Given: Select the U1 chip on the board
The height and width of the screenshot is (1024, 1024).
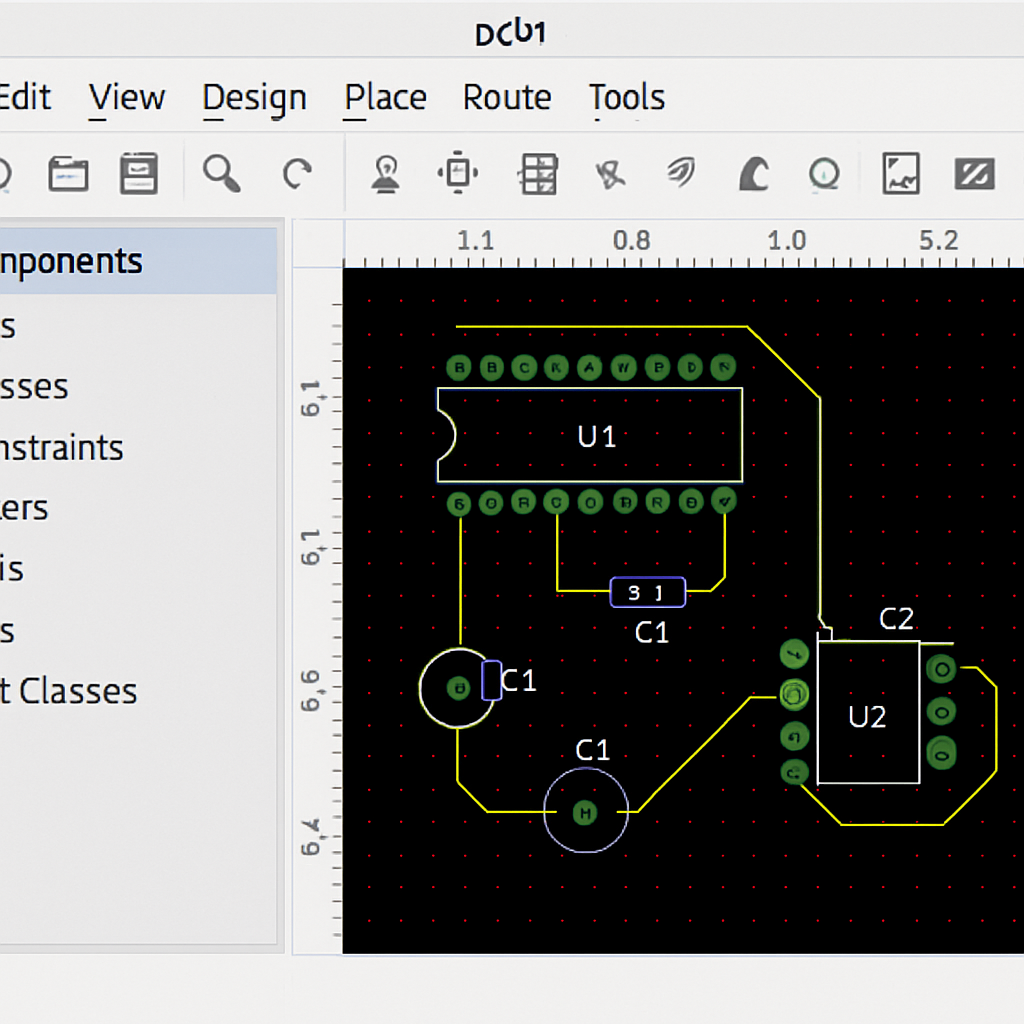Looking at the screenshot, I should pos(596,436).
